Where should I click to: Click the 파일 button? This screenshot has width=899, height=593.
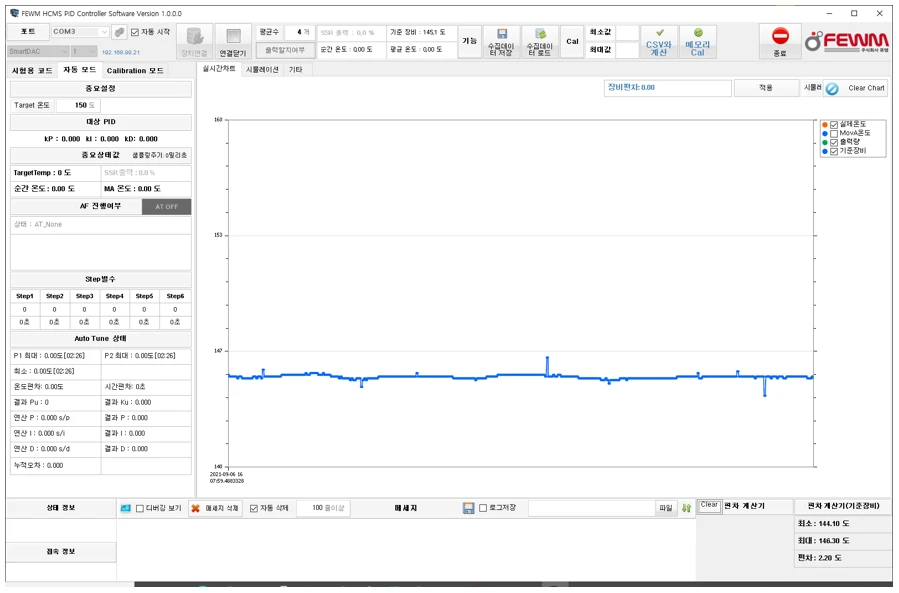point(666,508)
